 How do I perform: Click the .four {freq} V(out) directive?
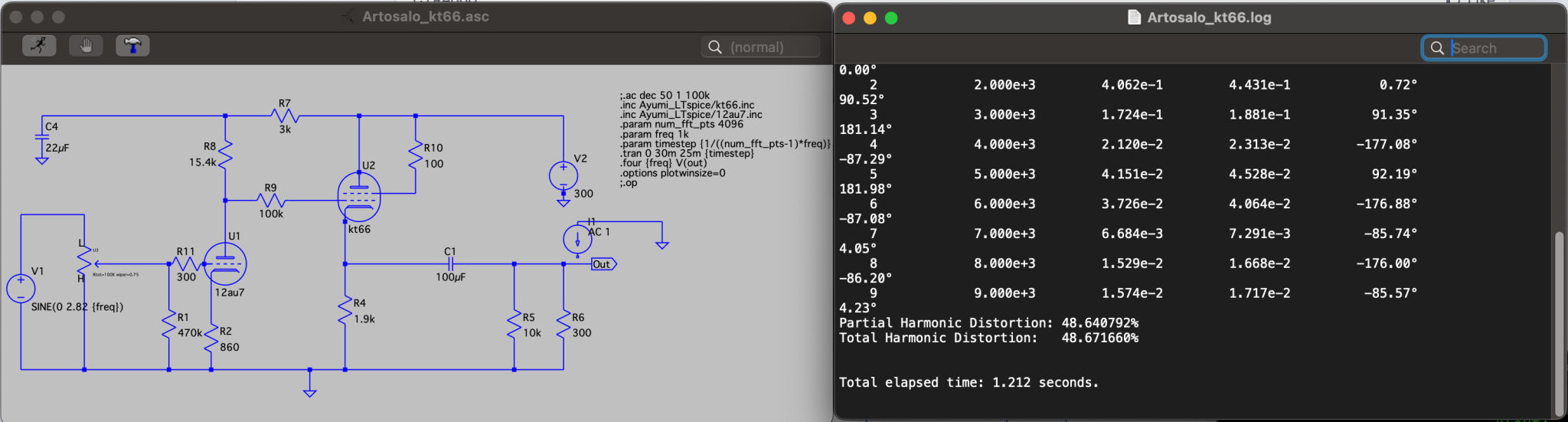coord(663,163)
